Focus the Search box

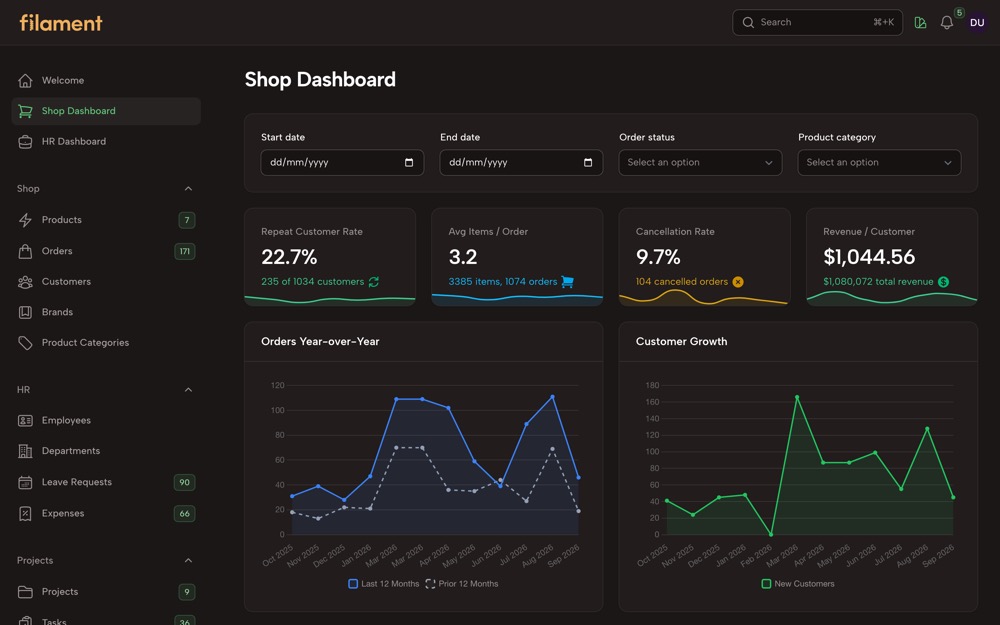pyautogui.click(x=818, y=22)
